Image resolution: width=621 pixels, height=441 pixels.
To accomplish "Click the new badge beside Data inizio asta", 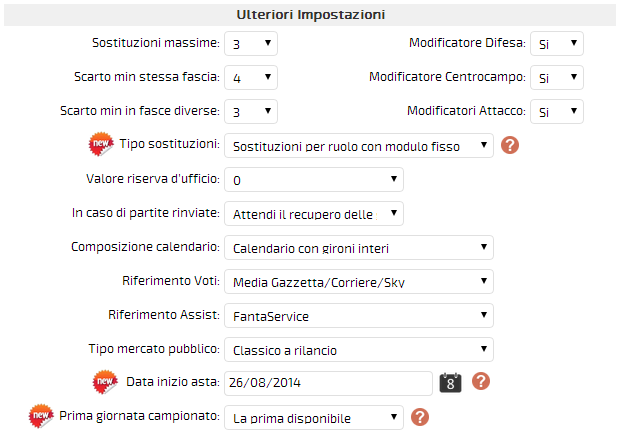I will (105, 382).
